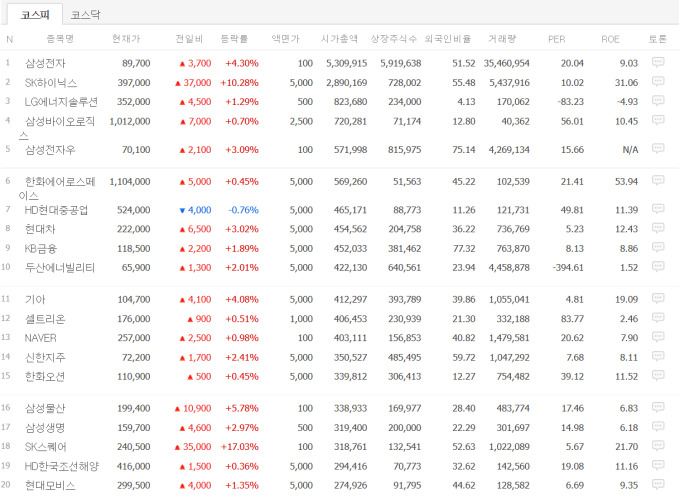Viewport: 680px width, 498px height.
Task: Open discussion board icon for SK하이닉스
Action: tap(658, 82)
